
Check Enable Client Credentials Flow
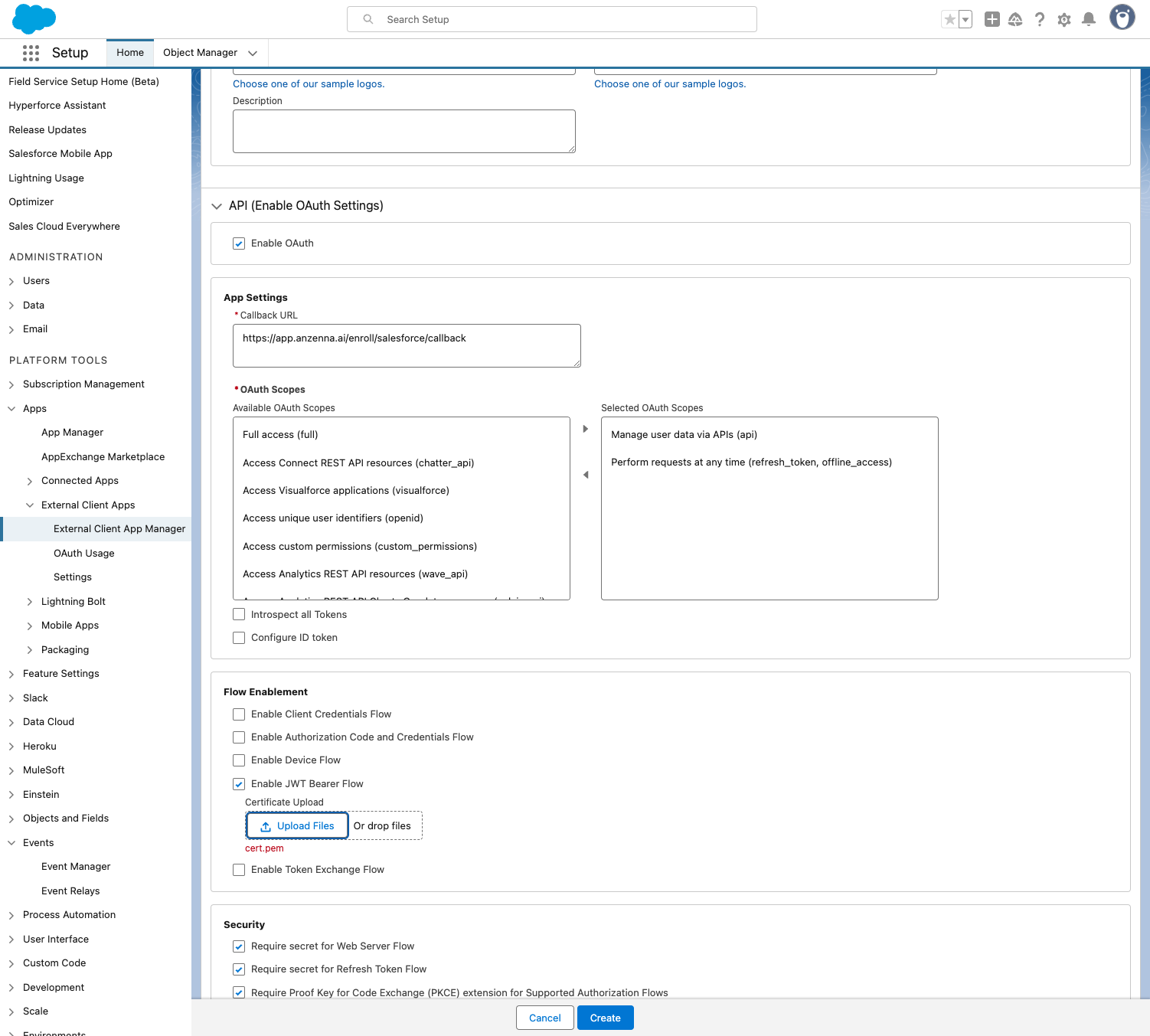click(x=239, y=714)
